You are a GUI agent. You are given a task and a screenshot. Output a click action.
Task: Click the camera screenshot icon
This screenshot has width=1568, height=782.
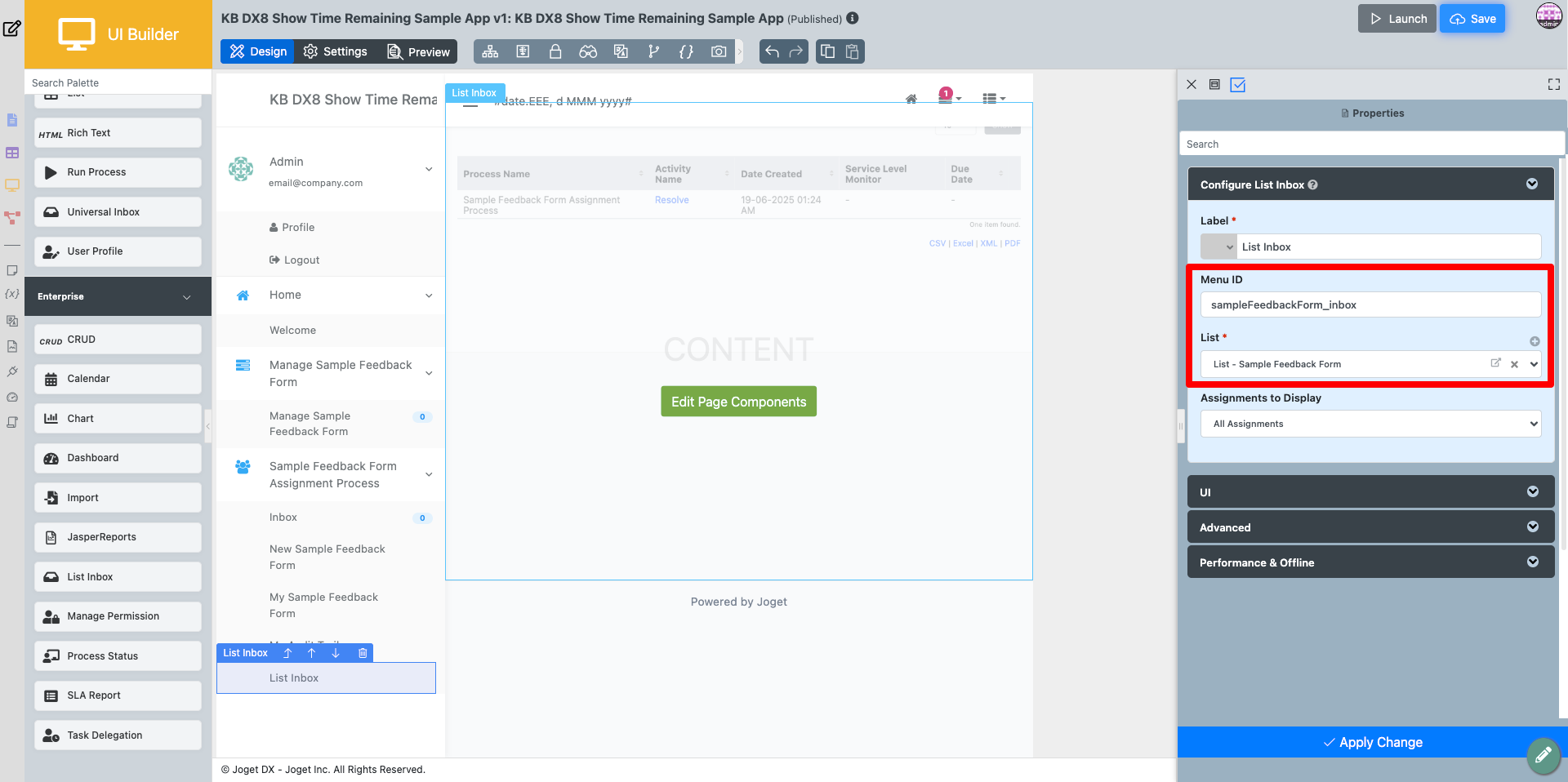(719, 51)
